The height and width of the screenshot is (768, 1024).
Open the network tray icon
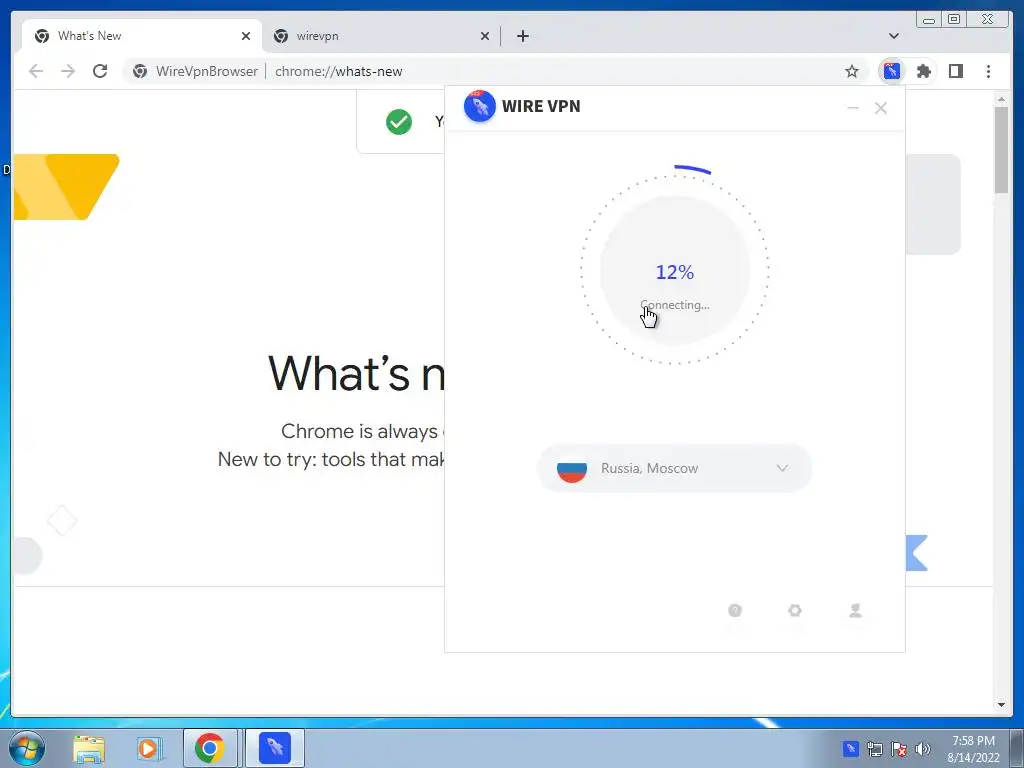point(874,749)
